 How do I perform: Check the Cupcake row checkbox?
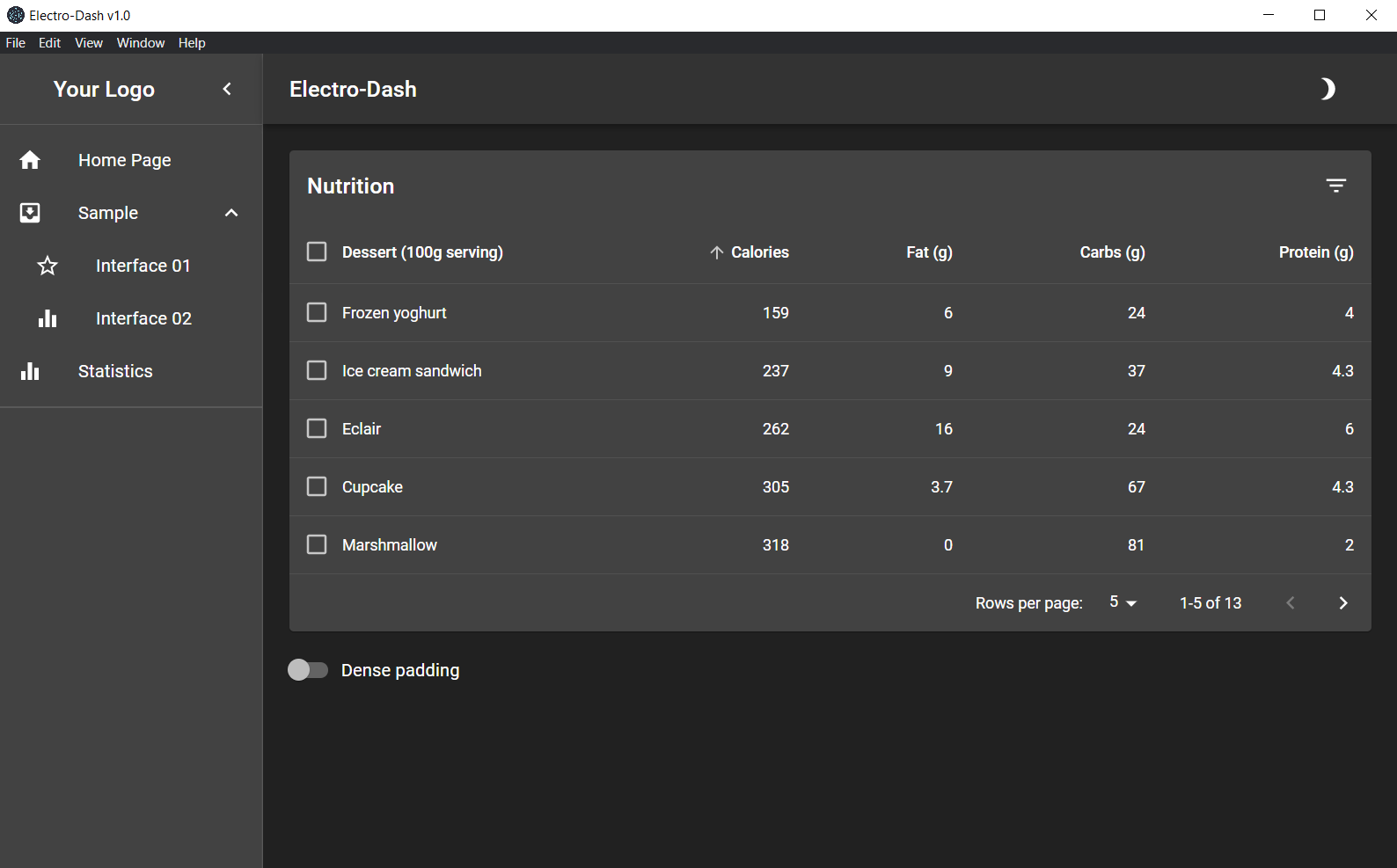click(317, 486)
